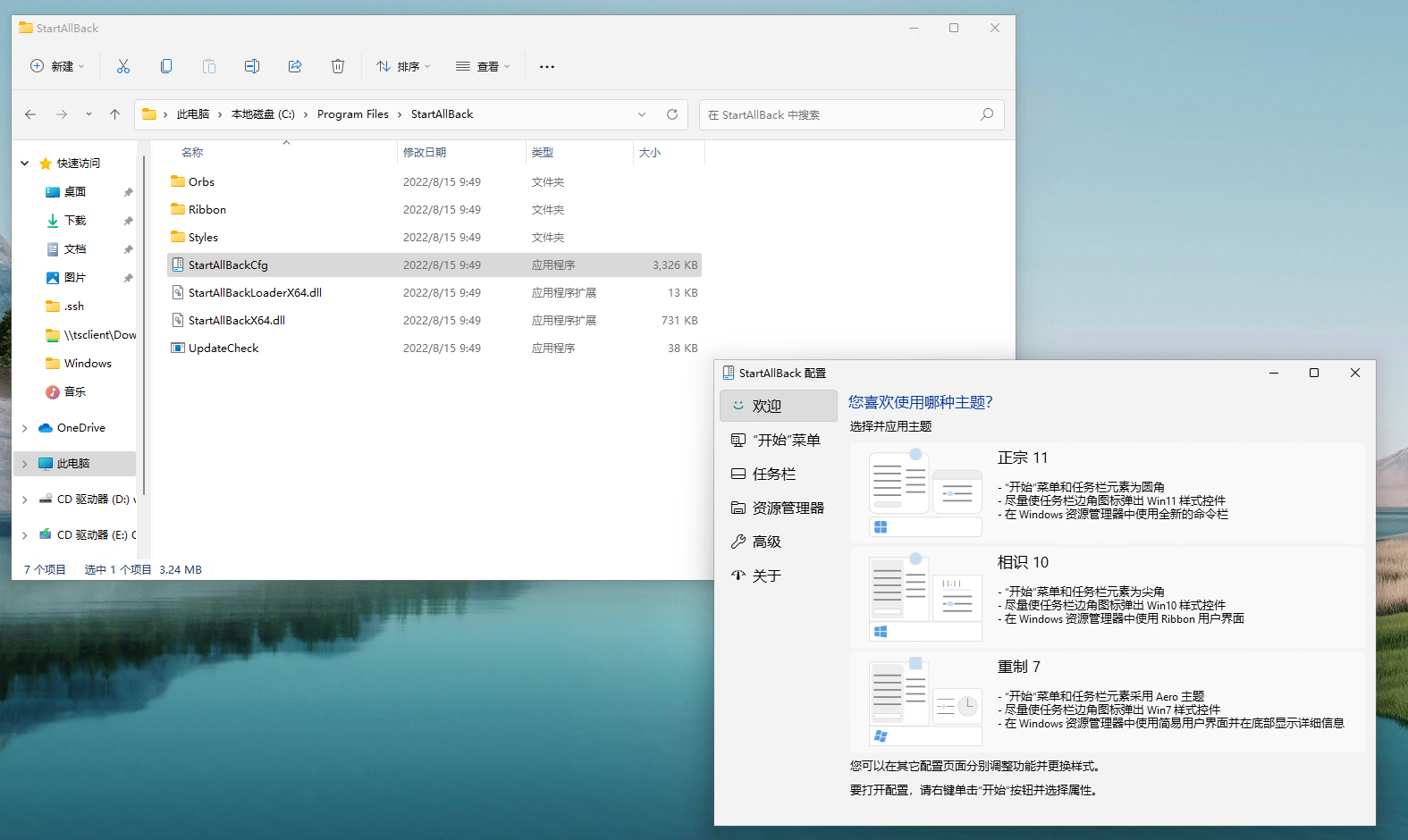Click the Cut scissors icon in Explorer toolbar

123,66
